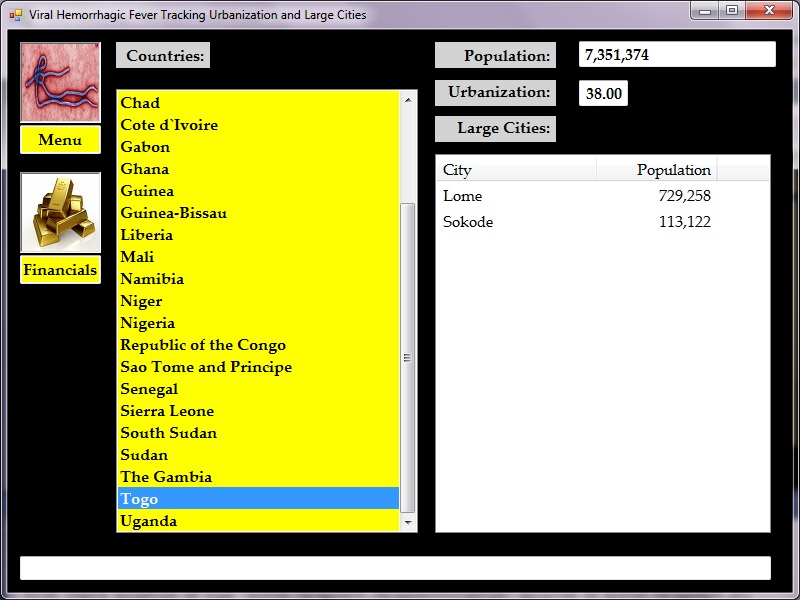Click the gold bars Financials icon
800x600 pixels.
click(x=60, y=213)
